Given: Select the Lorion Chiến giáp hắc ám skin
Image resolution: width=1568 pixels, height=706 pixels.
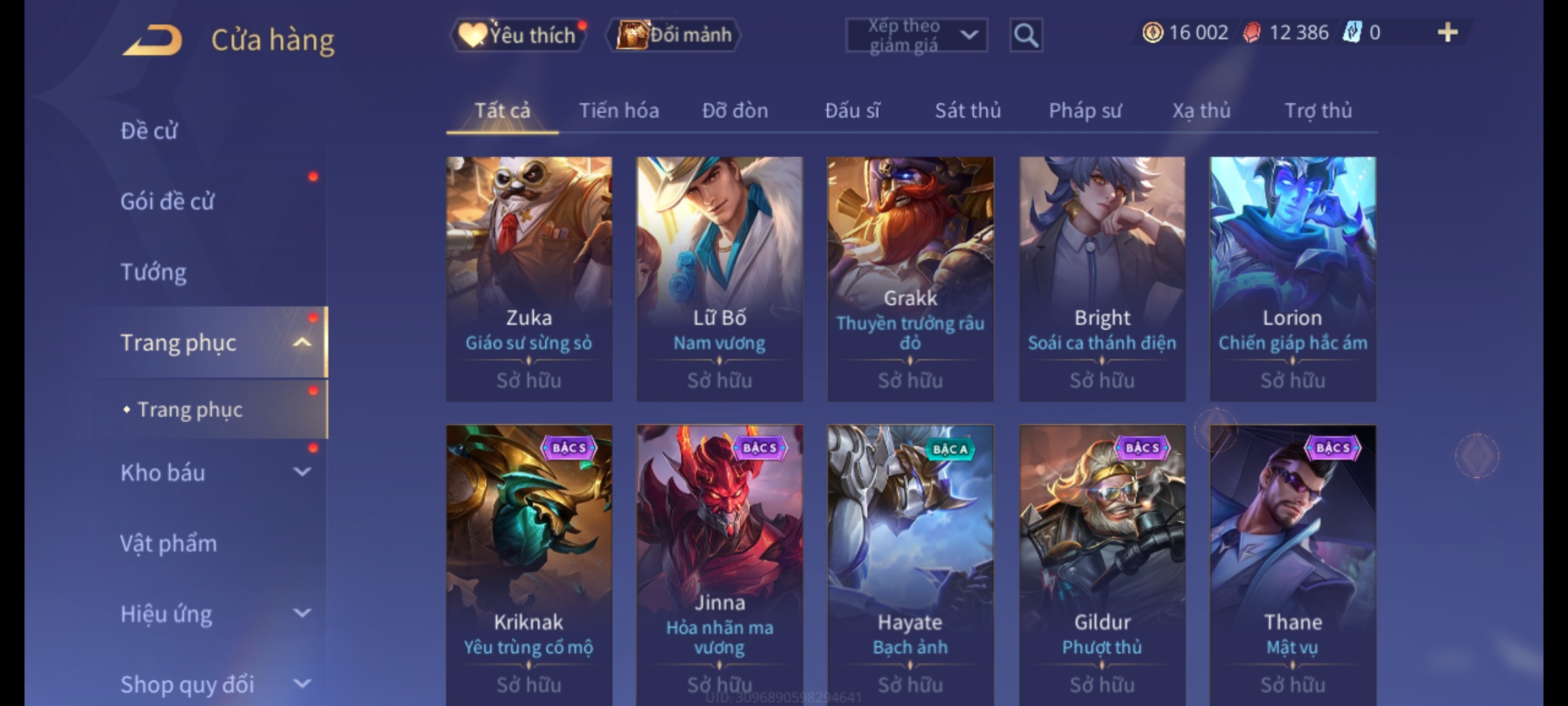Looking at the screenshot, I should (x=1293, y=278).
